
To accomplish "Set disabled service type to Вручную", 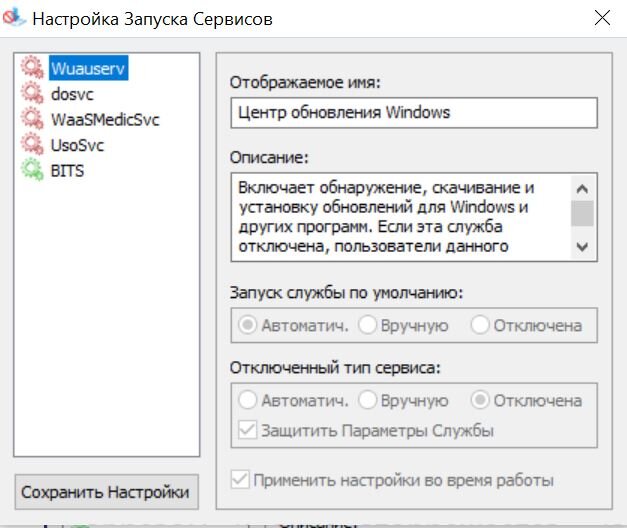I will (x=367, y=400).
